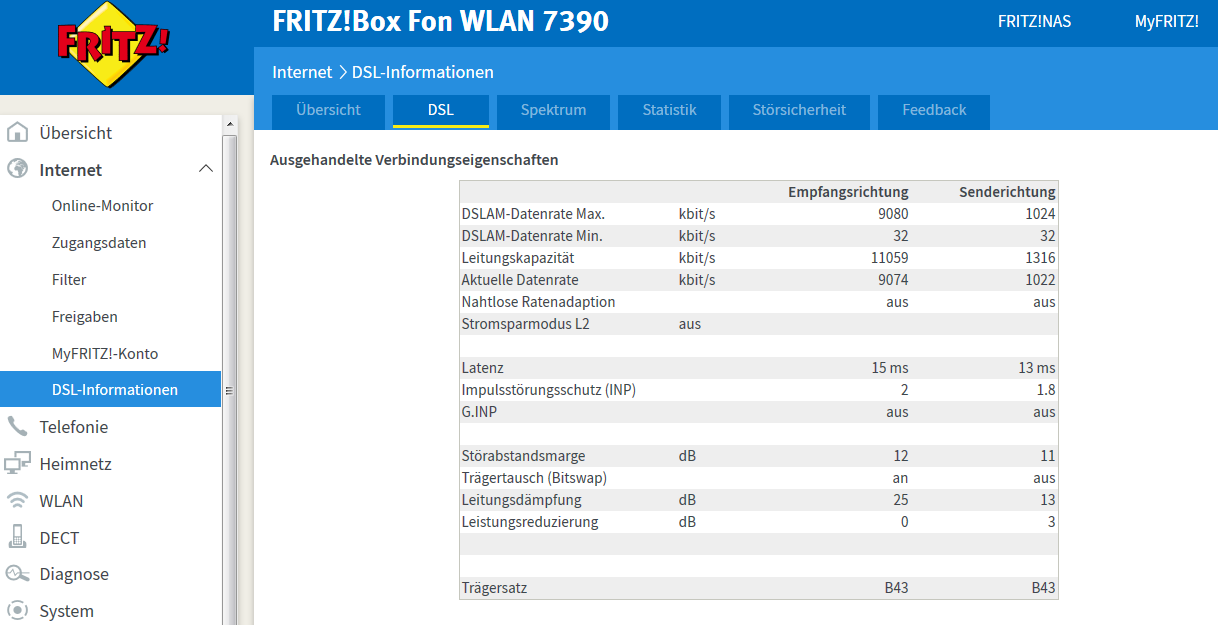Click the Störabstandsmarge row label
1218x625 pixels.
[523, 456]
